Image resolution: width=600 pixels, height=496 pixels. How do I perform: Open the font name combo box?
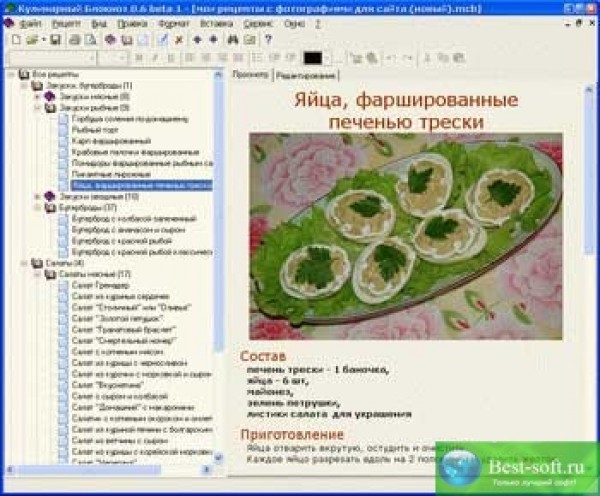[x=51, y=58]
